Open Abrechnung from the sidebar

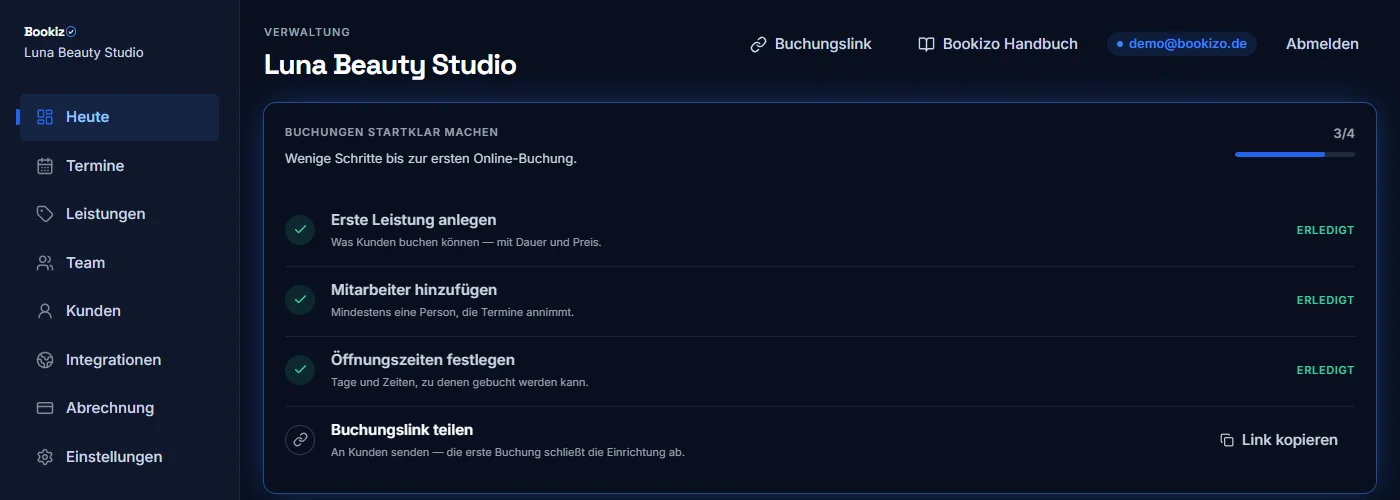pyautogui.click(x=120, y=408)
